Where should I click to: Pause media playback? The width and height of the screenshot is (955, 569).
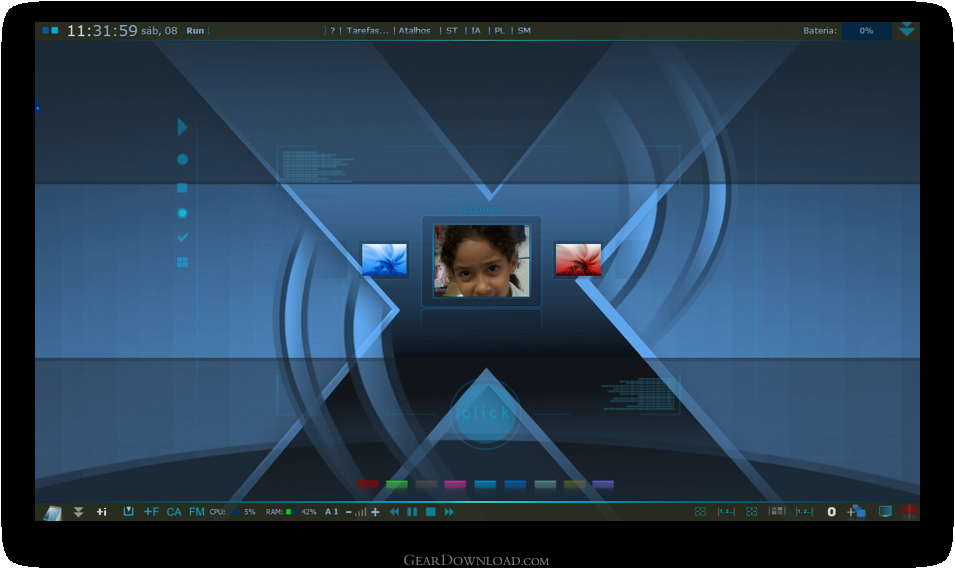pyautogui.click(x=412, y=512)
